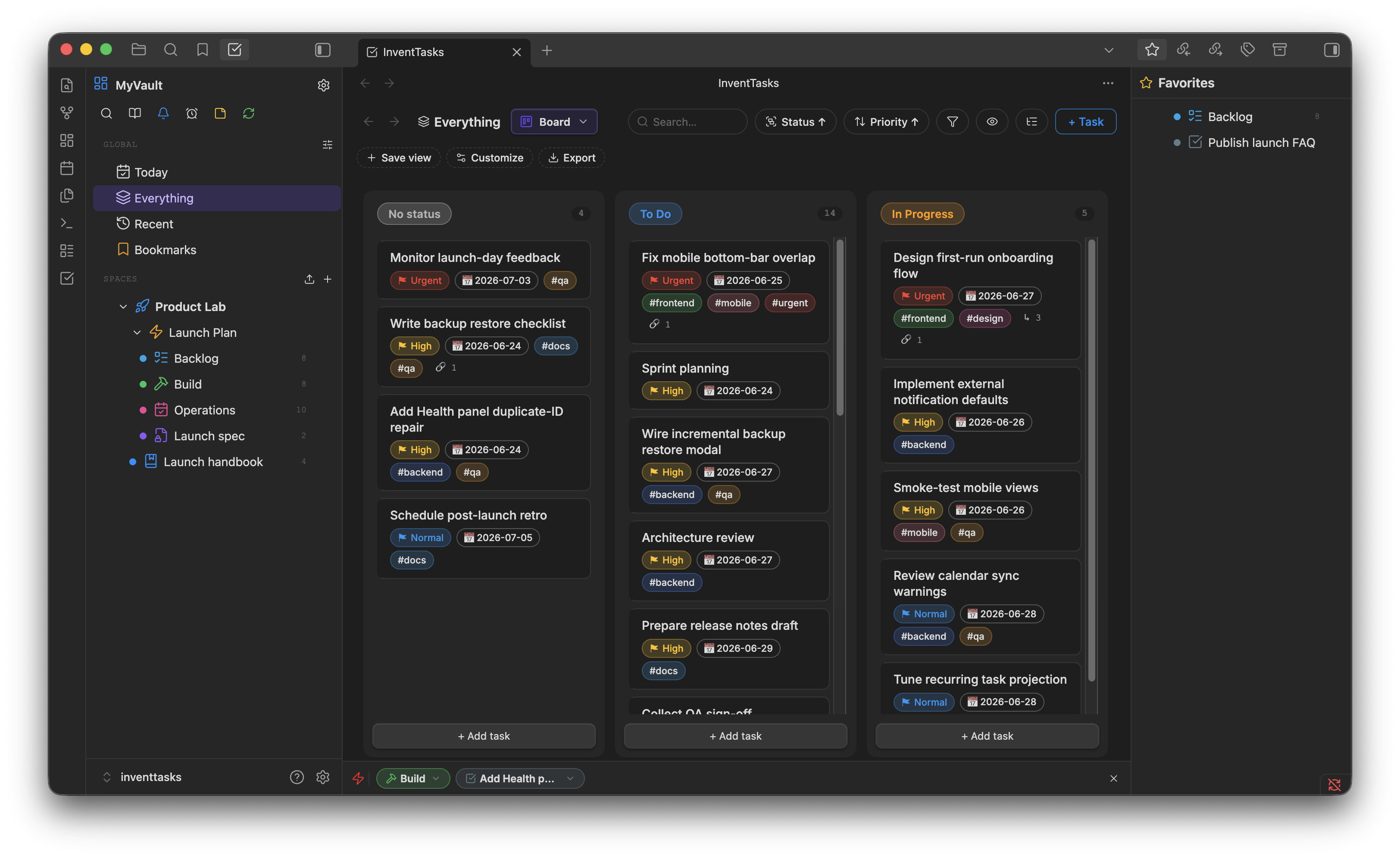The width and height of the screenshot is (1400, 859).
Task: Click the In Progress status label pill
Action: tap(922, 214)
